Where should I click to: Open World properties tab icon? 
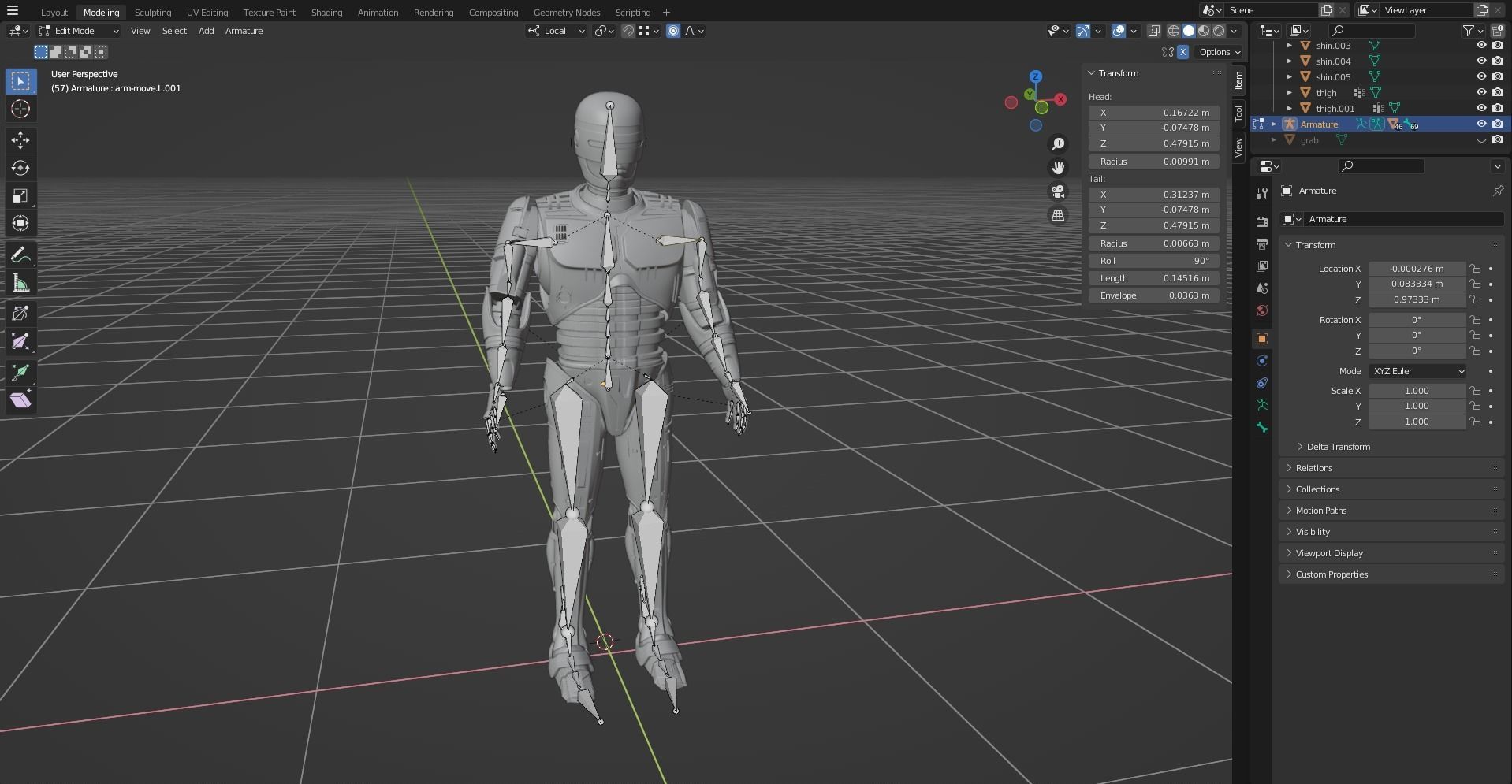click(x=1262, y=310)
